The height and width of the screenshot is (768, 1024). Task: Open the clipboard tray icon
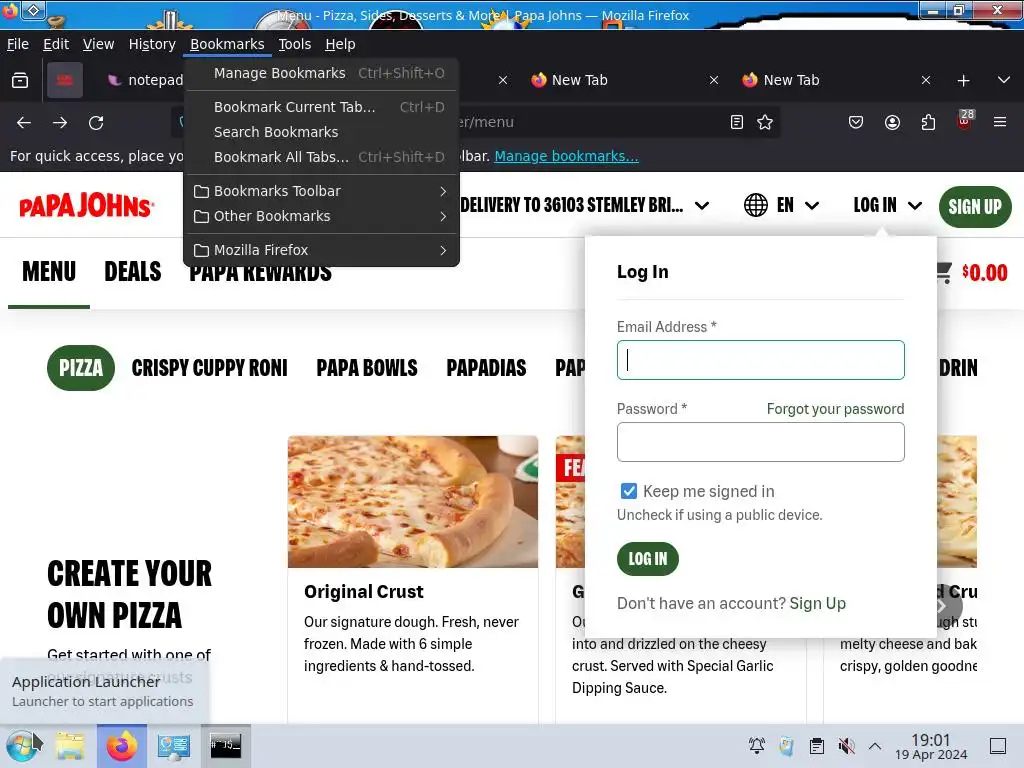(816, 746)
